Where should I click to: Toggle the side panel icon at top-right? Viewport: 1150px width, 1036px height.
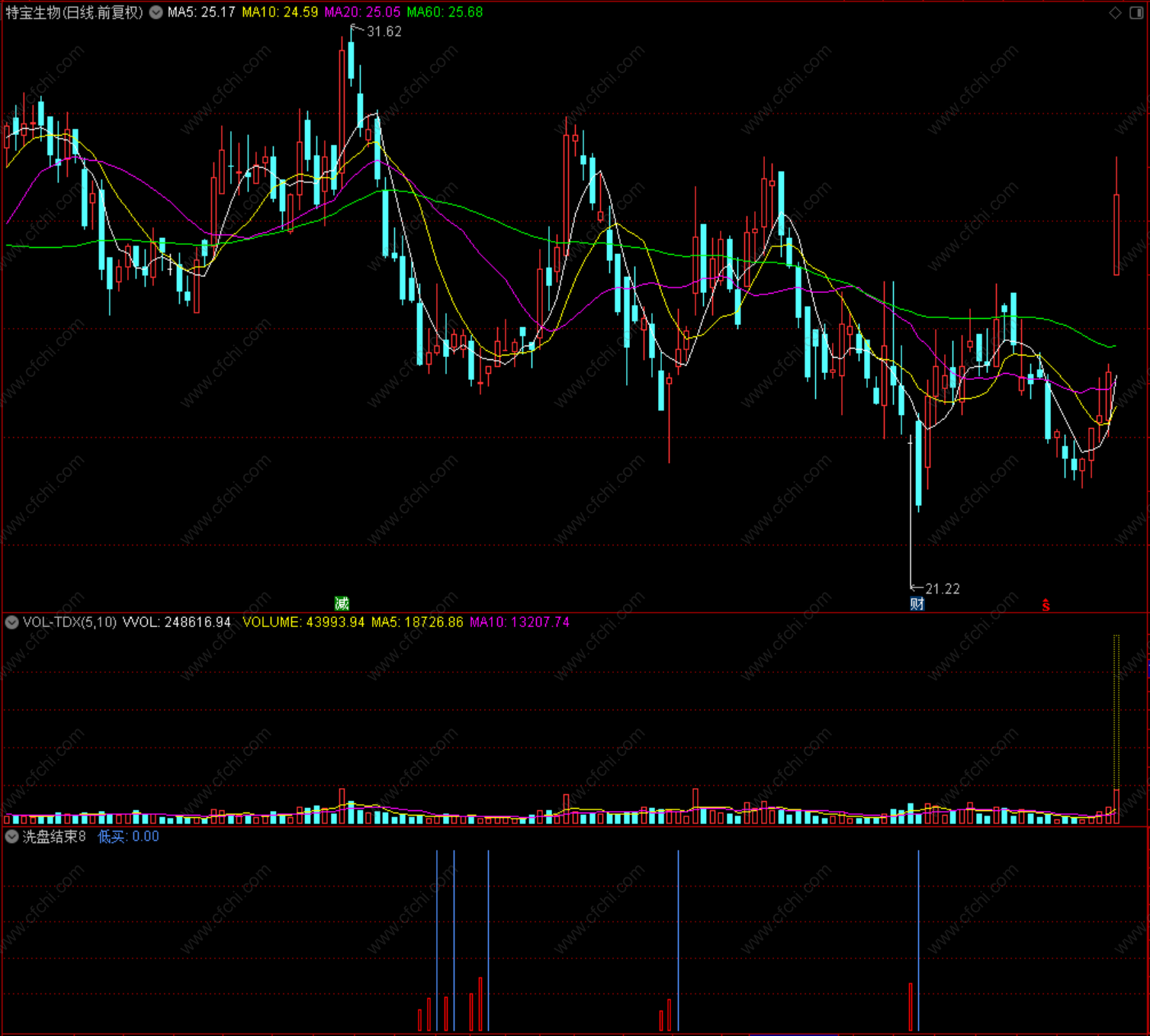[x=1136, y=12]
